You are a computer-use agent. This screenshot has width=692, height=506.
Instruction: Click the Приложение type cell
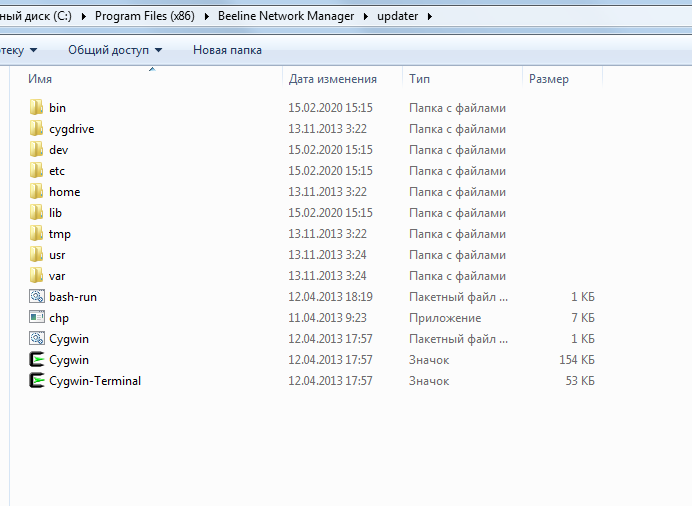[445, 318]
